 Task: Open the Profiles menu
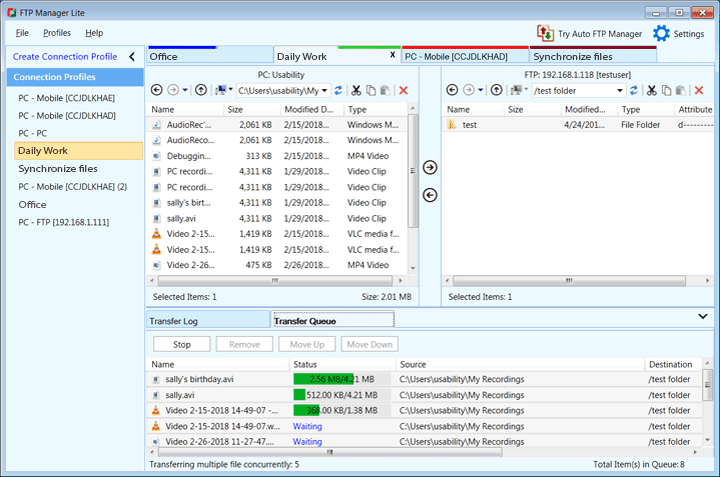coord(57,33)
